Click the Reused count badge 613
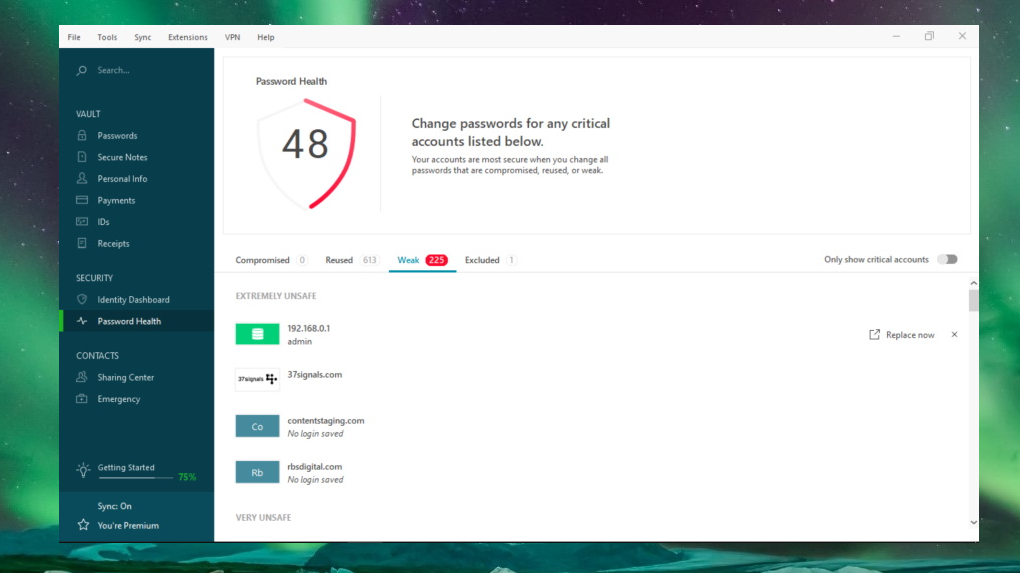 [x=369, y=260]
